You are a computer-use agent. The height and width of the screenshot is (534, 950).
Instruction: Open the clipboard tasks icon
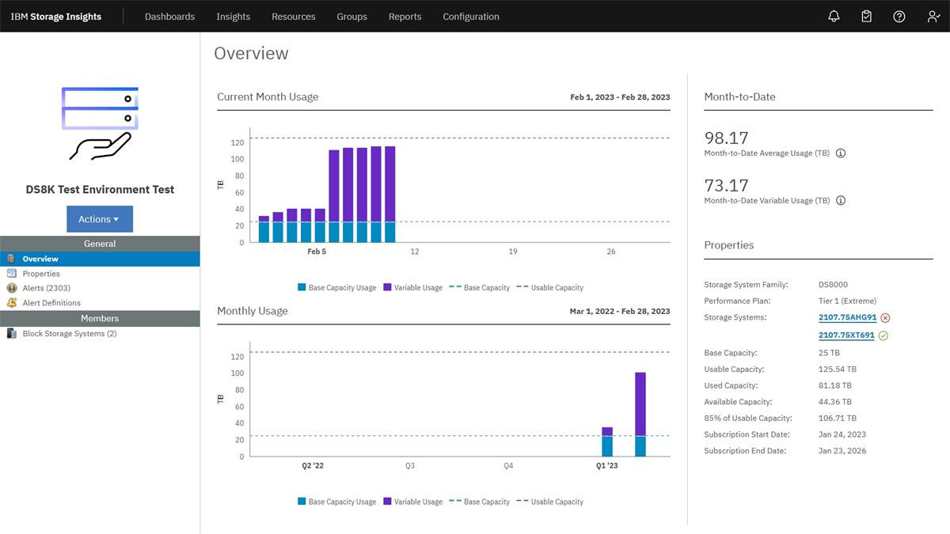click(x=866, y=16)
